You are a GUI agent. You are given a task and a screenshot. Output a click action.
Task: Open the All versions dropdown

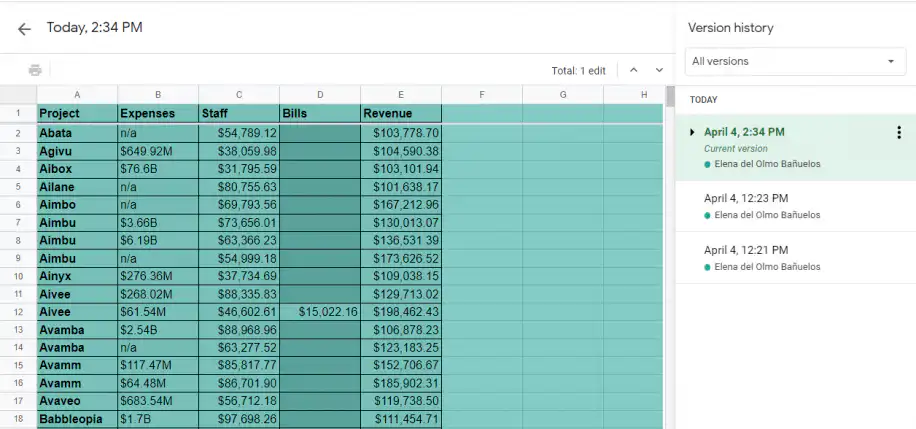pyautogui.click(x=795, y=61)
